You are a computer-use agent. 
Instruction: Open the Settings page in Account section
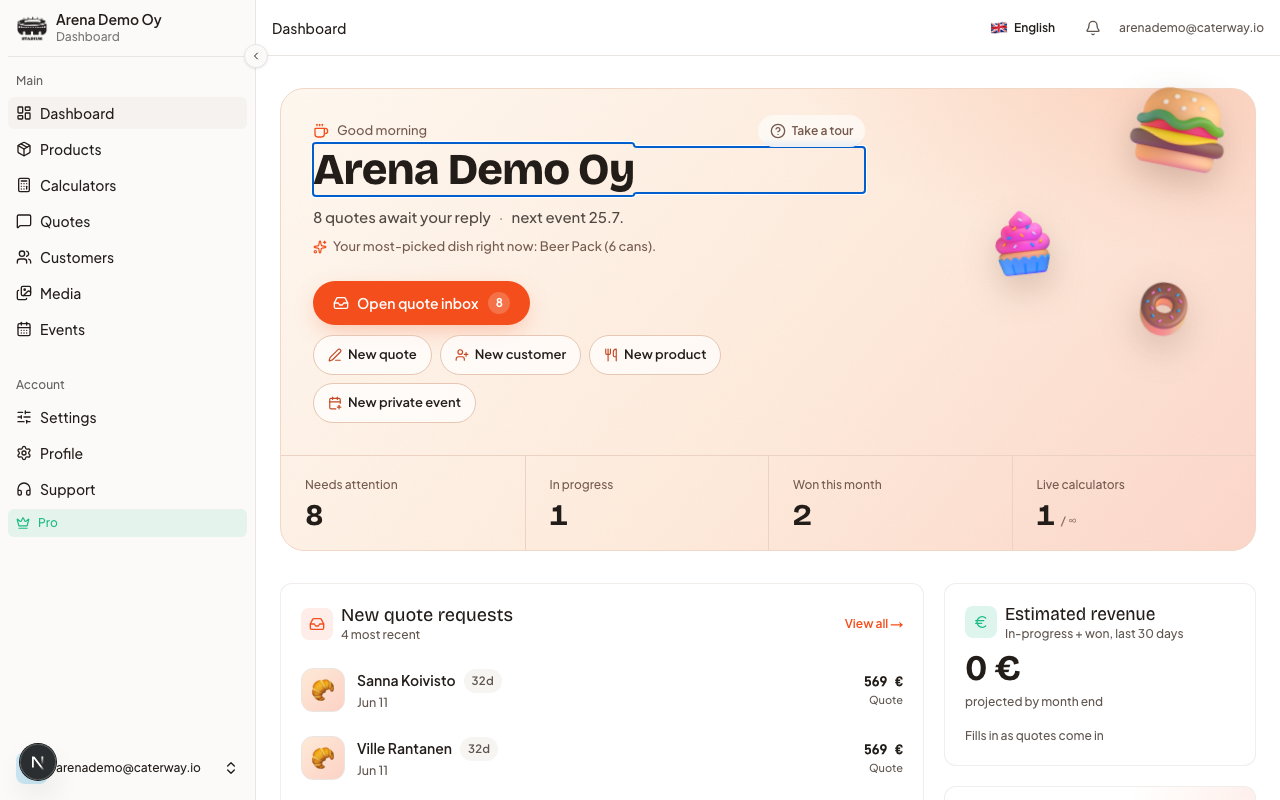tap(127, 417)
